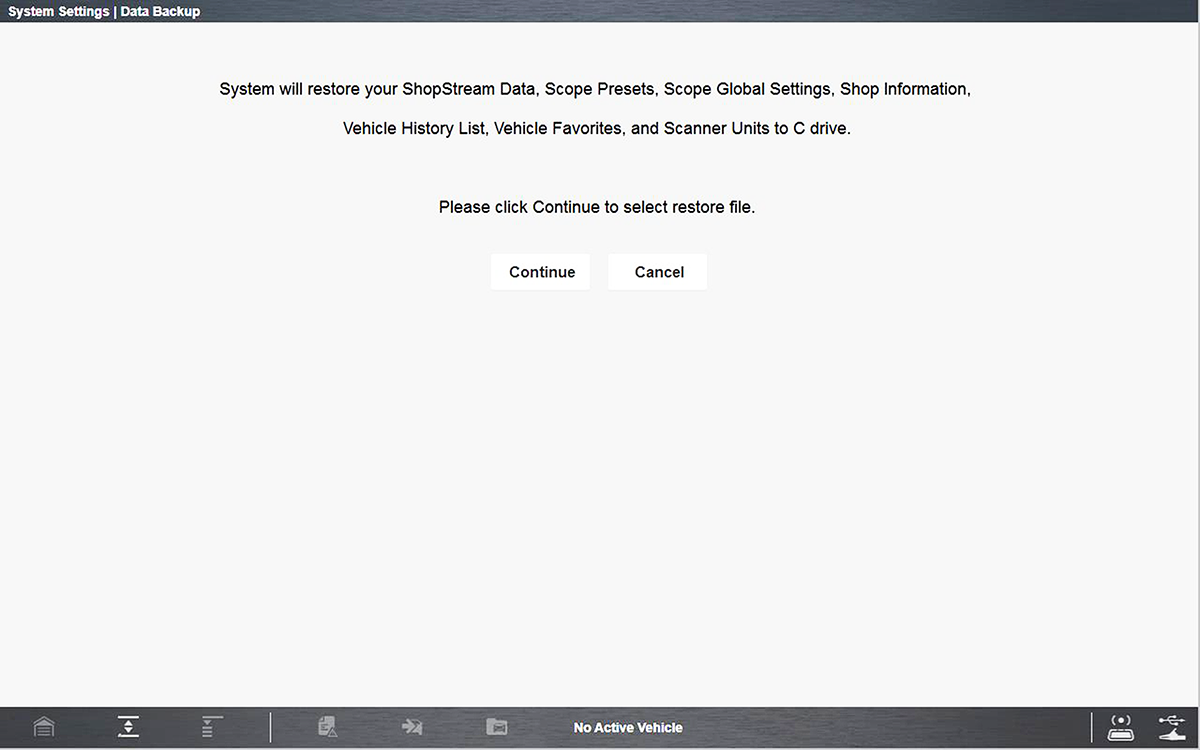Click the 'System will restore your ShopStream Data' line
Viewport: 1200px width, 750px height.
coord(595,89)
